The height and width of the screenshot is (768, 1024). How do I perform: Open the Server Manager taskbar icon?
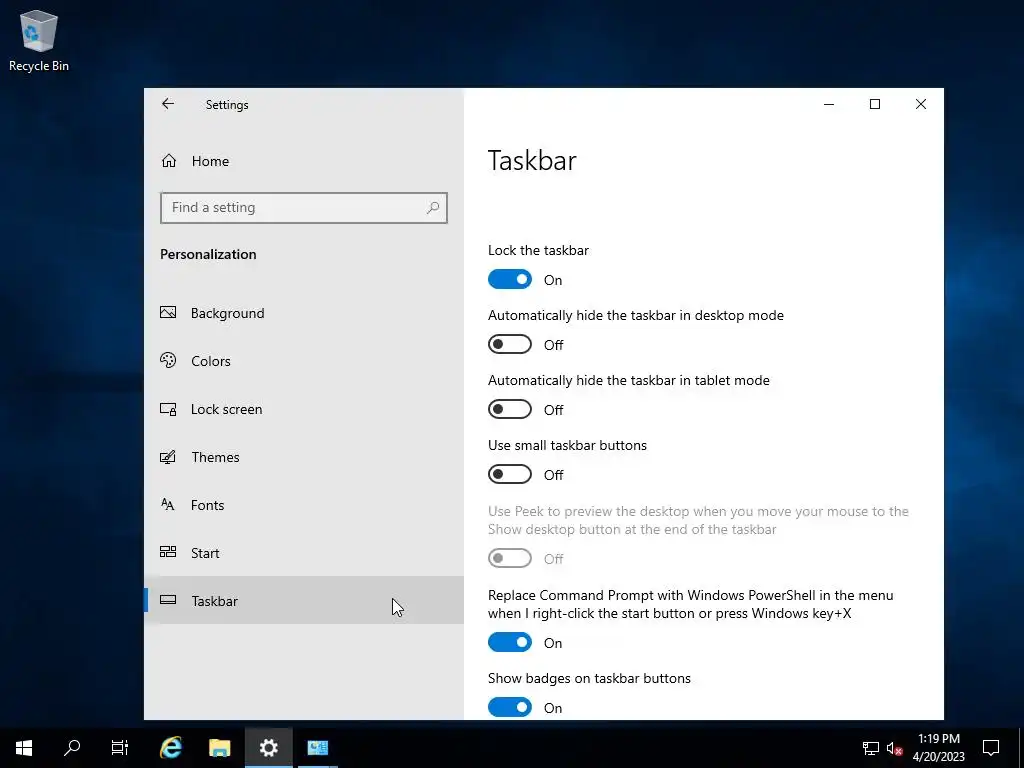[x=317, y=748]
